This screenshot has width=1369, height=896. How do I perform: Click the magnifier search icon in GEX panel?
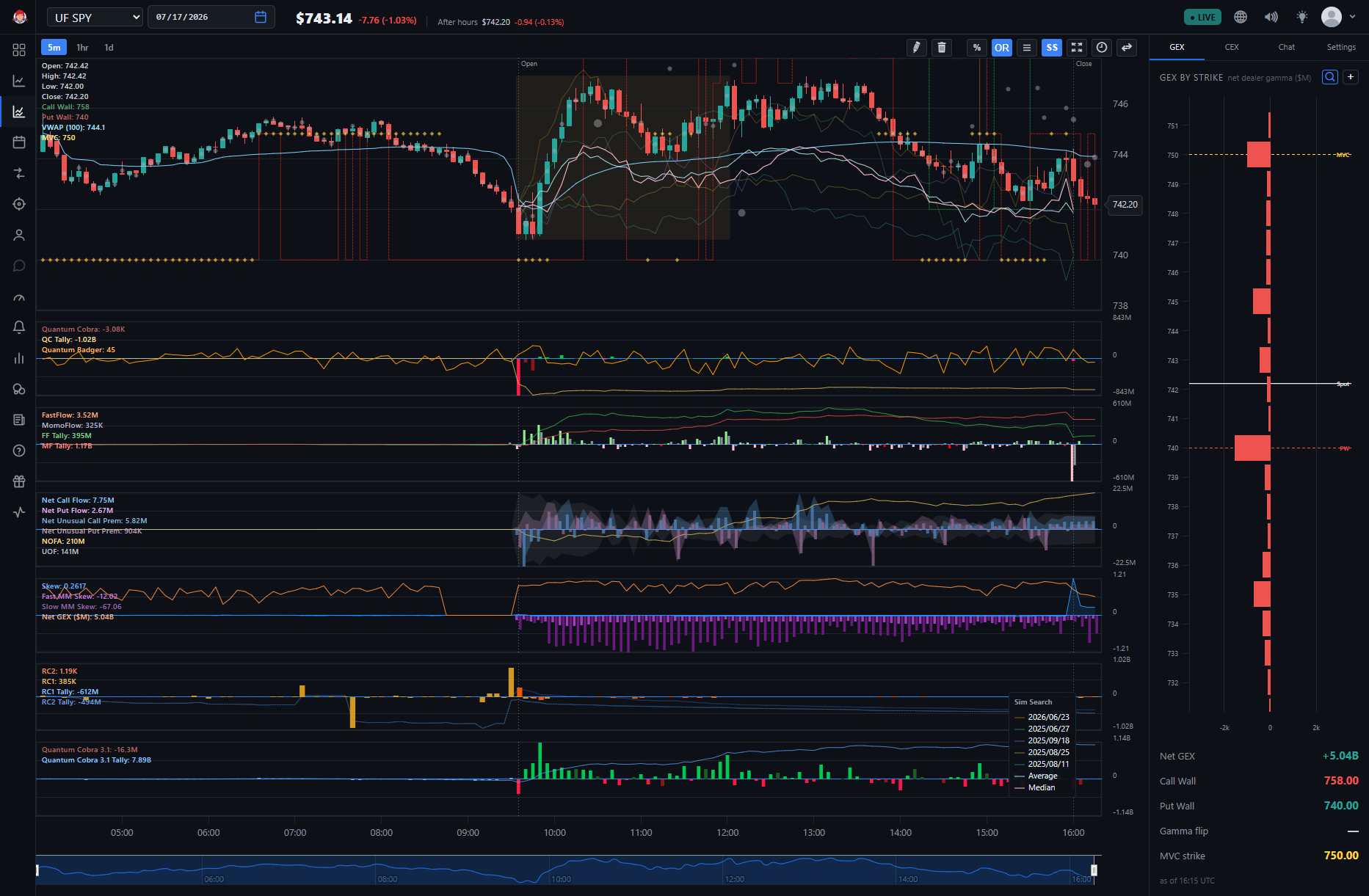pyautogui.click(x=1329, y=77)
